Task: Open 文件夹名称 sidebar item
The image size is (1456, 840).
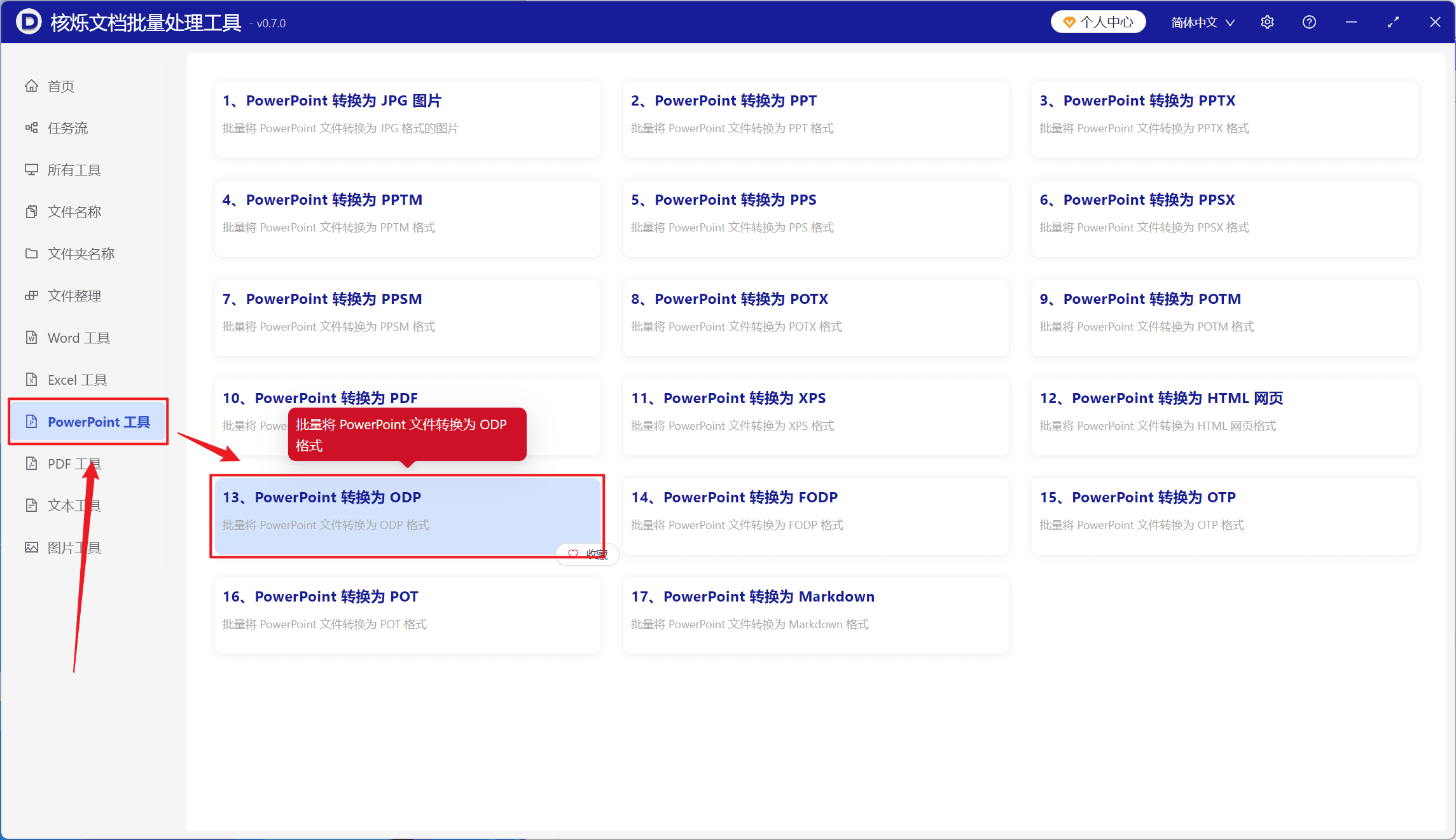Action: pyautogui.click(x=88, y=254)
